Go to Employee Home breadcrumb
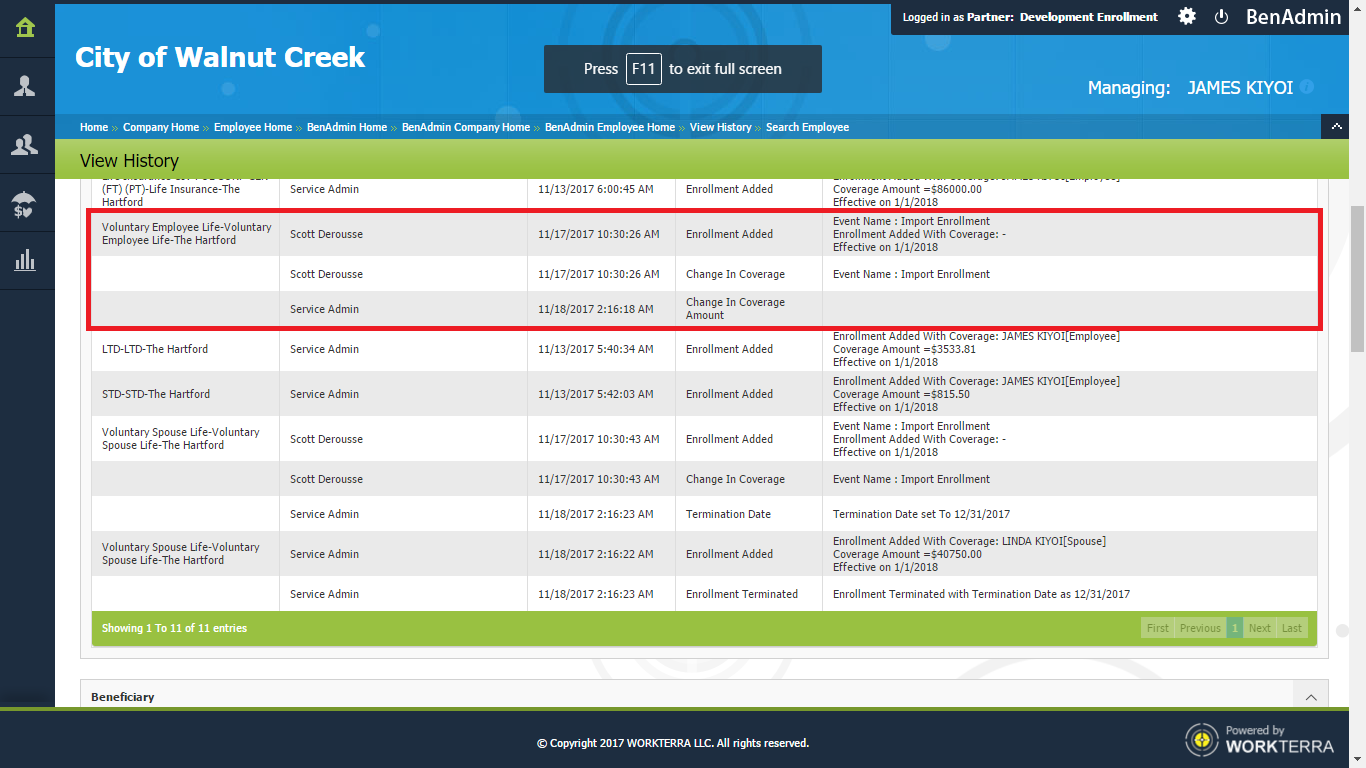 [253, 127]
